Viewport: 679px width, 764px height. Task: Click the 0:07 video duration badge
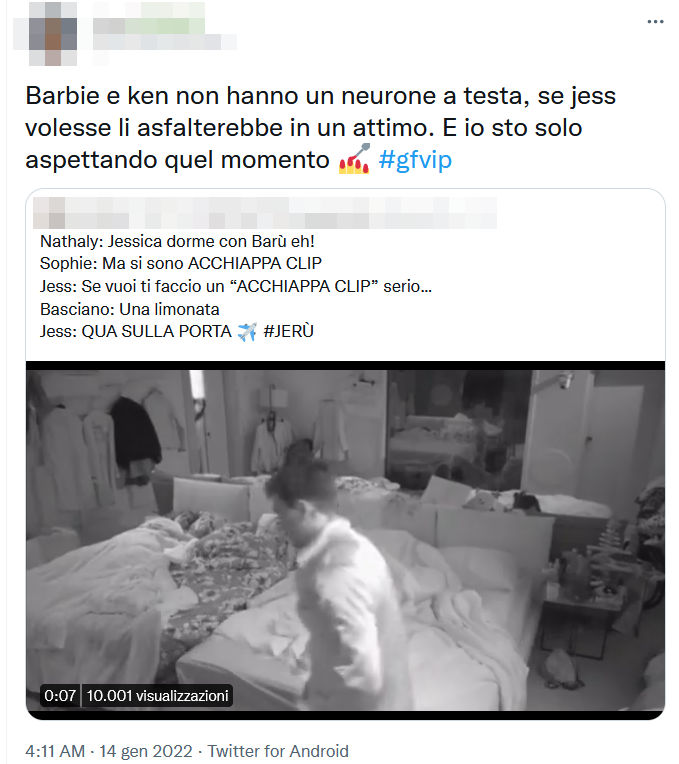click(60, 695)
